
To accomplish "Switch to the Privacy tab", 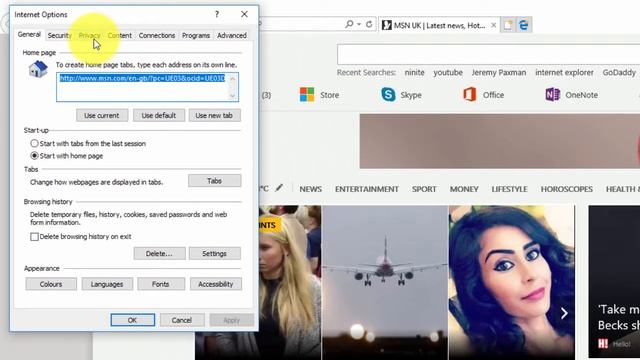I will click(x=89, y=36).
